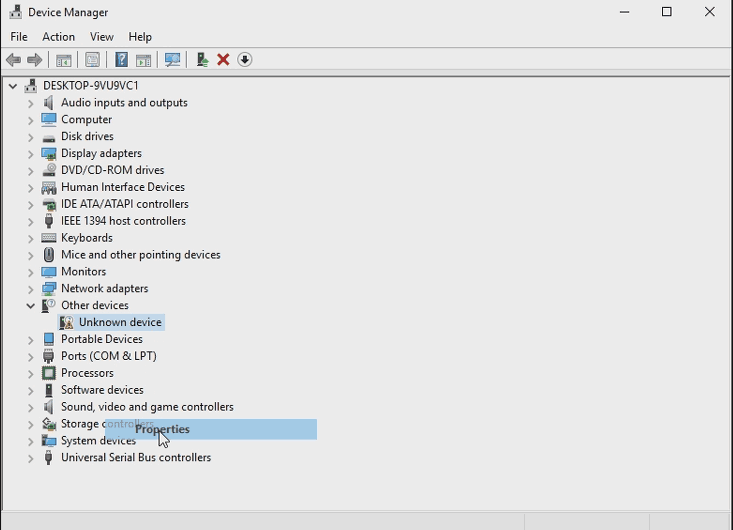Expand Sound, video and game controllers
This screenshot has width=733, height=530.
(30, 408)
